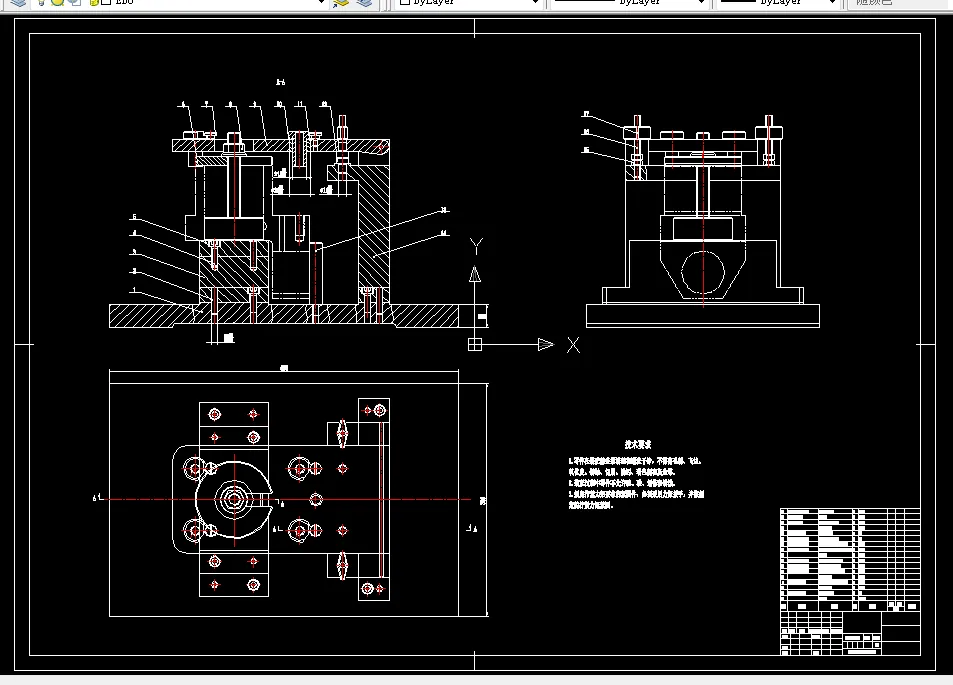
Task: Select the circle in the side view V-block
Action: (703, 272)
